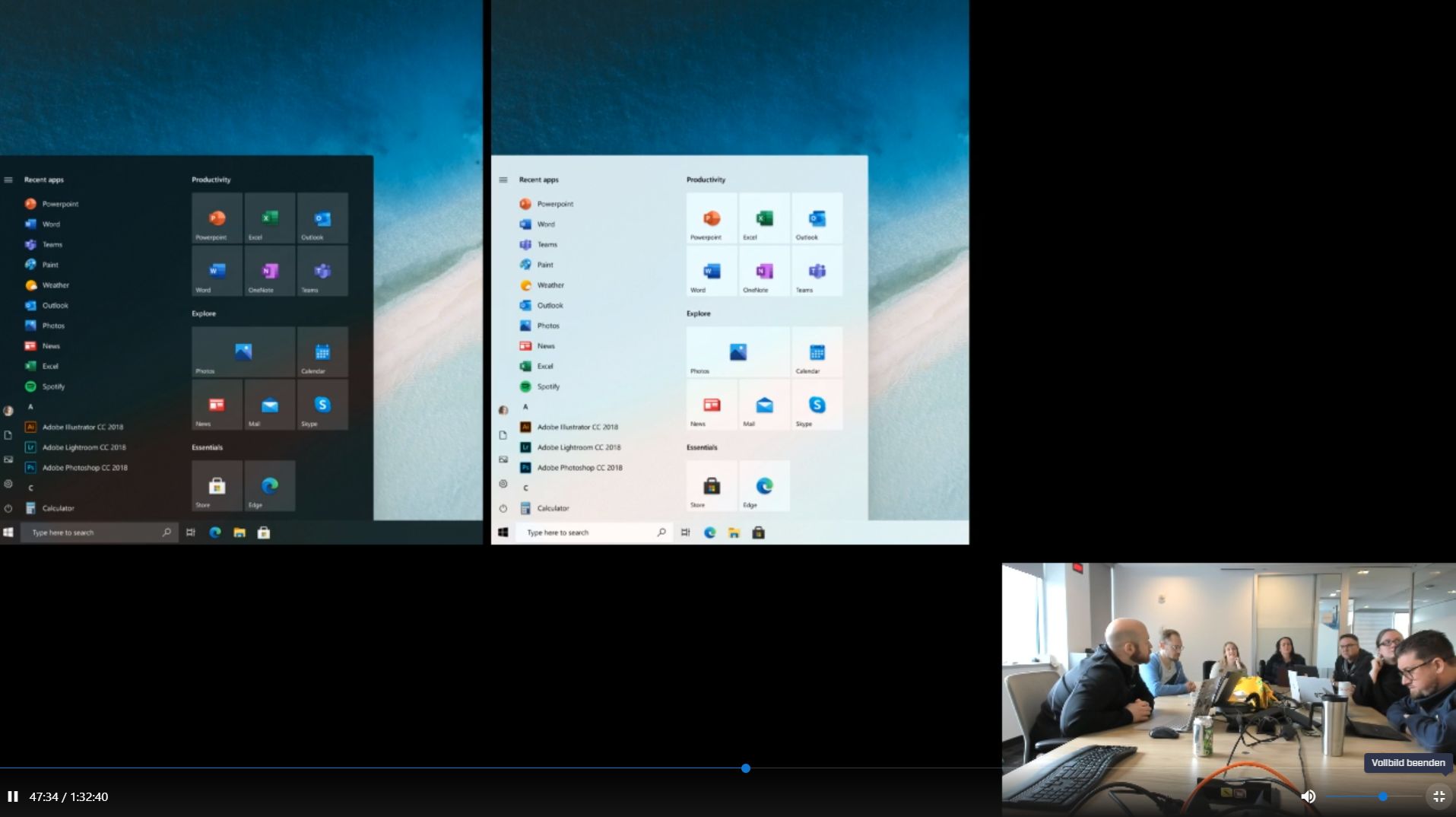Open Edge on dark taskbar
The width and height of the screenshot is (1456, 817).
click(x=215, y=532)
